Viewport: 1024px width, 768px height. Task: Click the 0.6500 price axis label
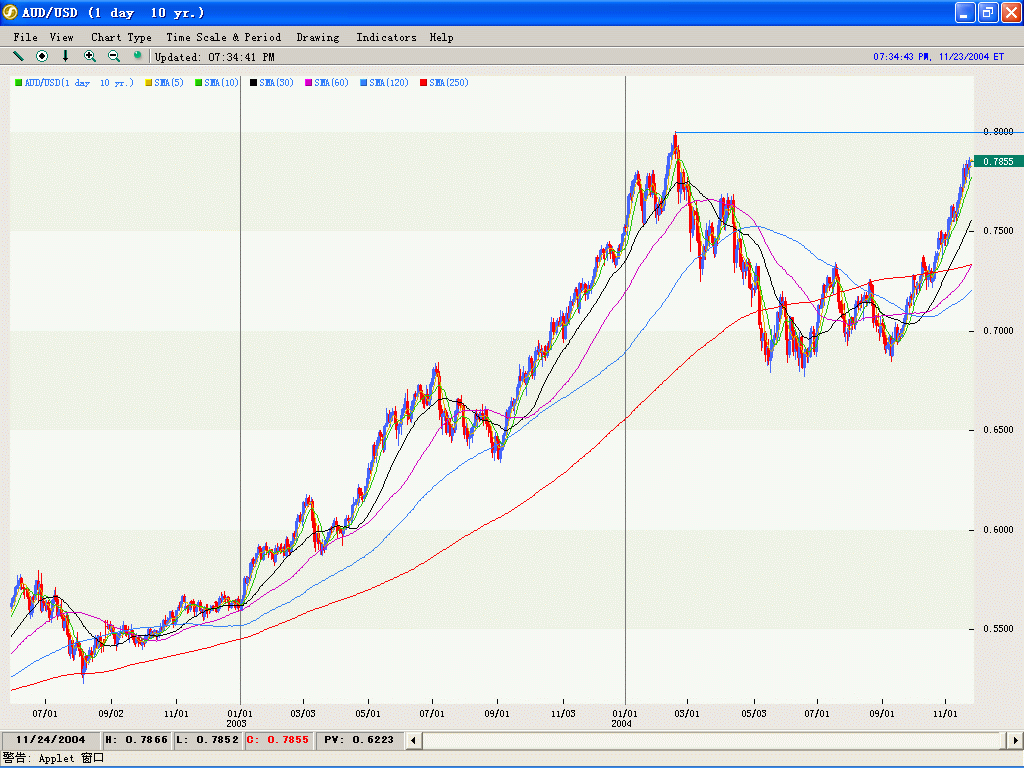(x=998, y=430)
